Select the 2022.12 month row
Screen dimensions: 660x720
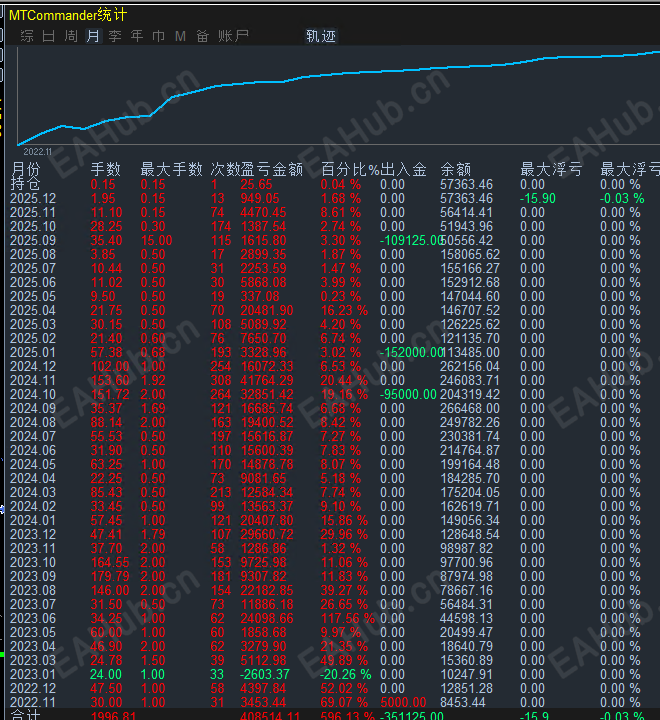pos(330,688)
